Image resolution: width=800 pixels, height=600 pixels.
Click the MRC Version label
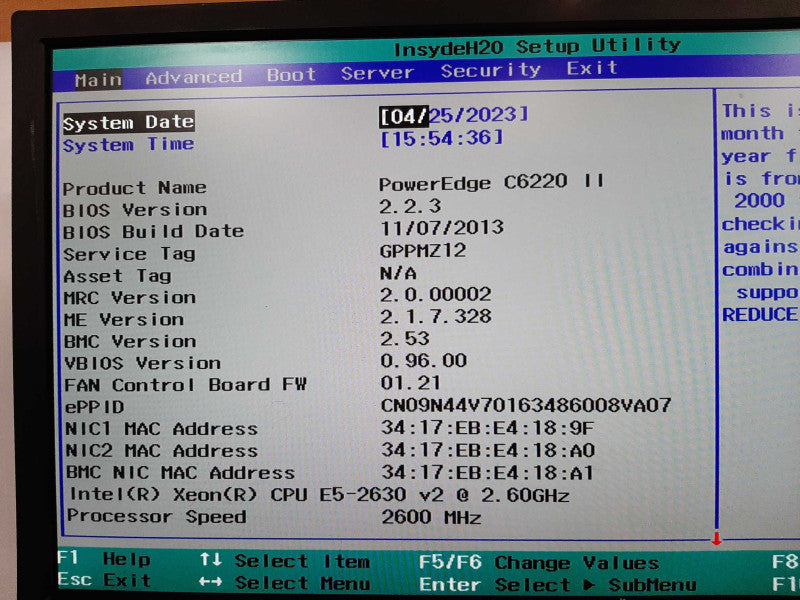point(130,297)
